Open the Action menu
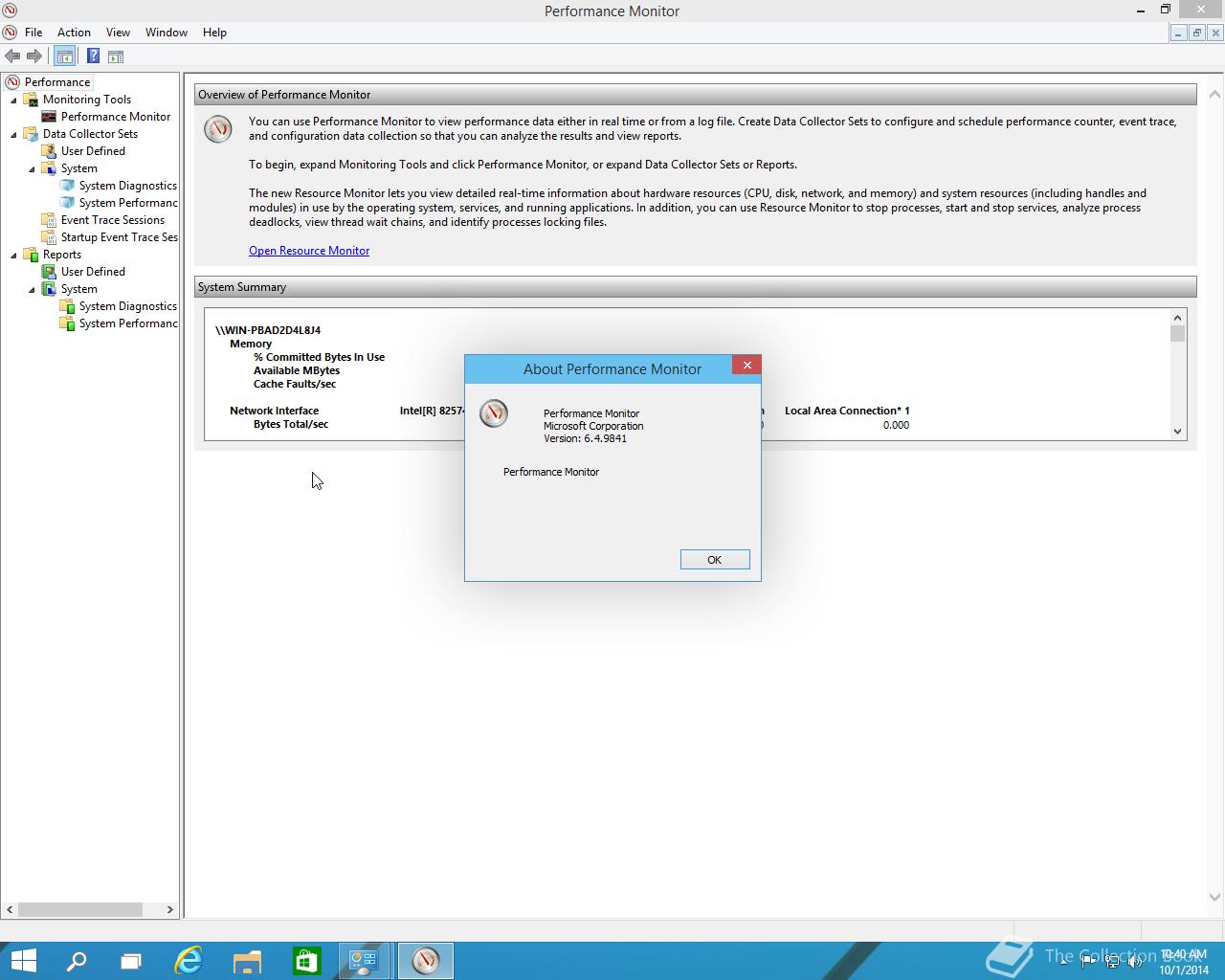 [74, 33]
